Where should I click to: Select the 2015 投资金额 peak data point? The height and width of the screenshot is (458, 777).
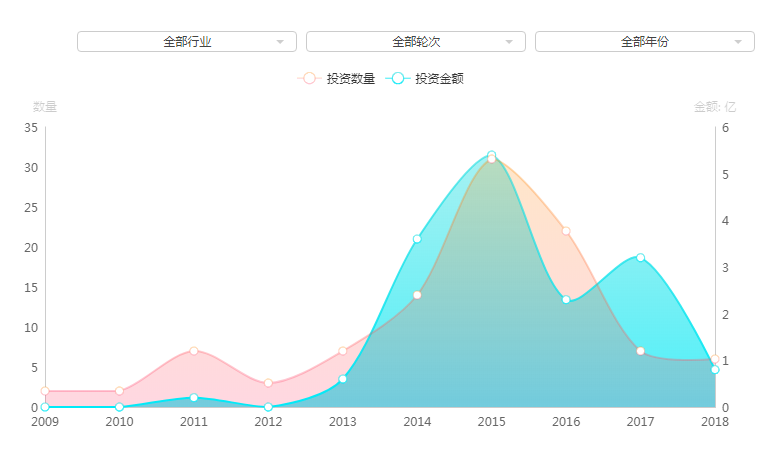point(492,155)
